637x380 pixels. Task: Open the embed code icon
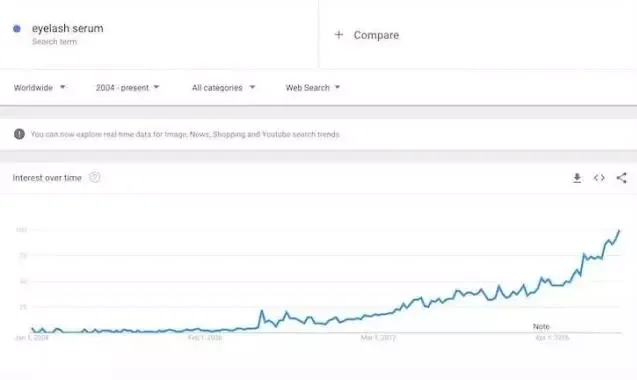(599, 178)
